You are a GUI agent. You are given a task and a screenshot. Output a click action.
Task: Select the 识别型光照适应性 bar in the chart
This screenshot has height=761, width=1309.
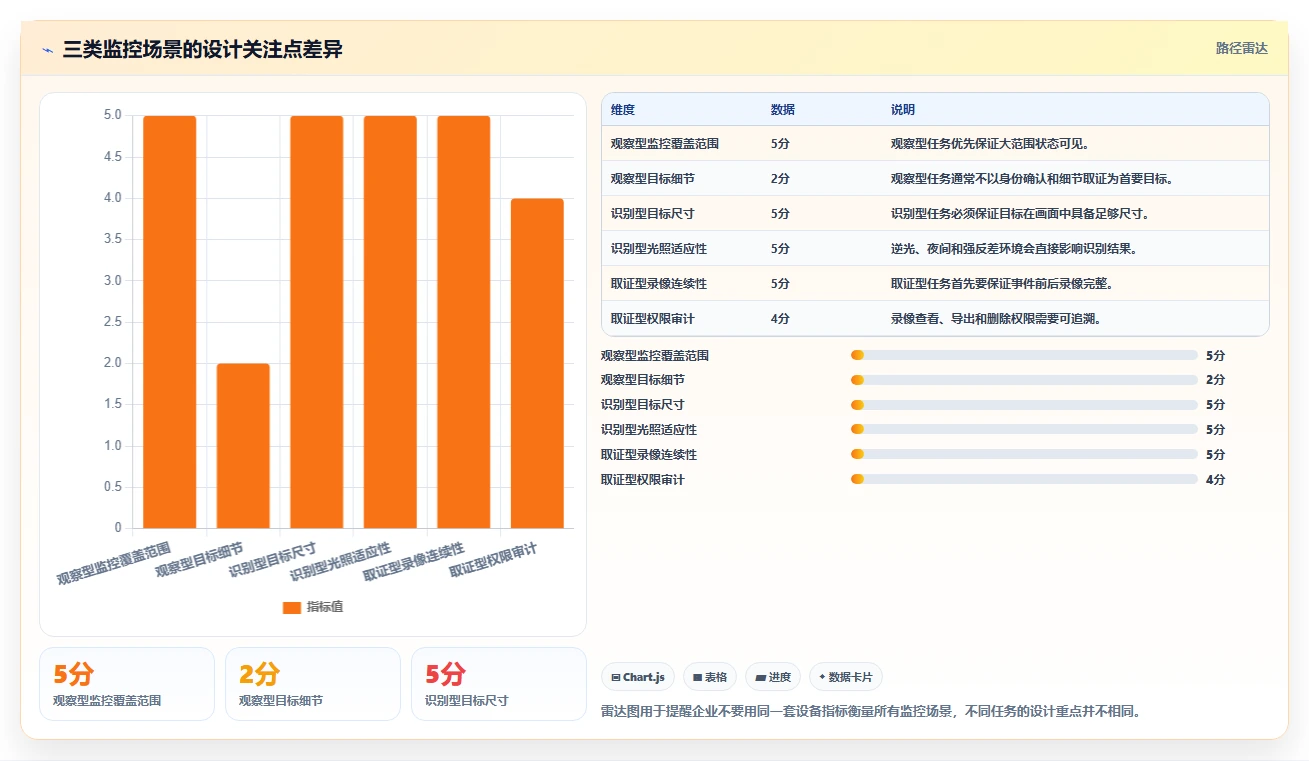pyautogui.click(x=390, y=322)
